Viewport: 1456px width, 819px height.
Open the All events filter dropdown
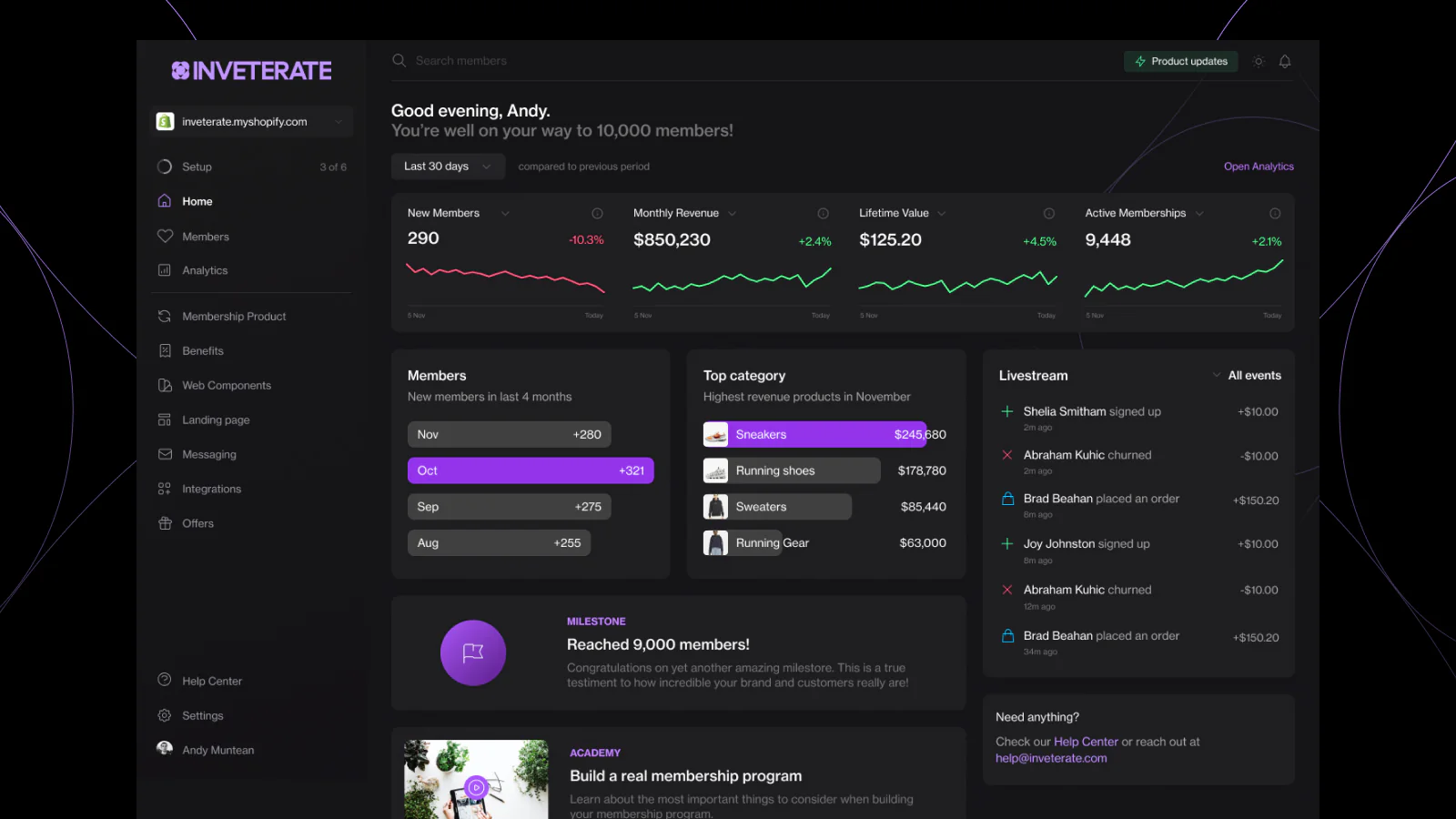point(1247,375)
